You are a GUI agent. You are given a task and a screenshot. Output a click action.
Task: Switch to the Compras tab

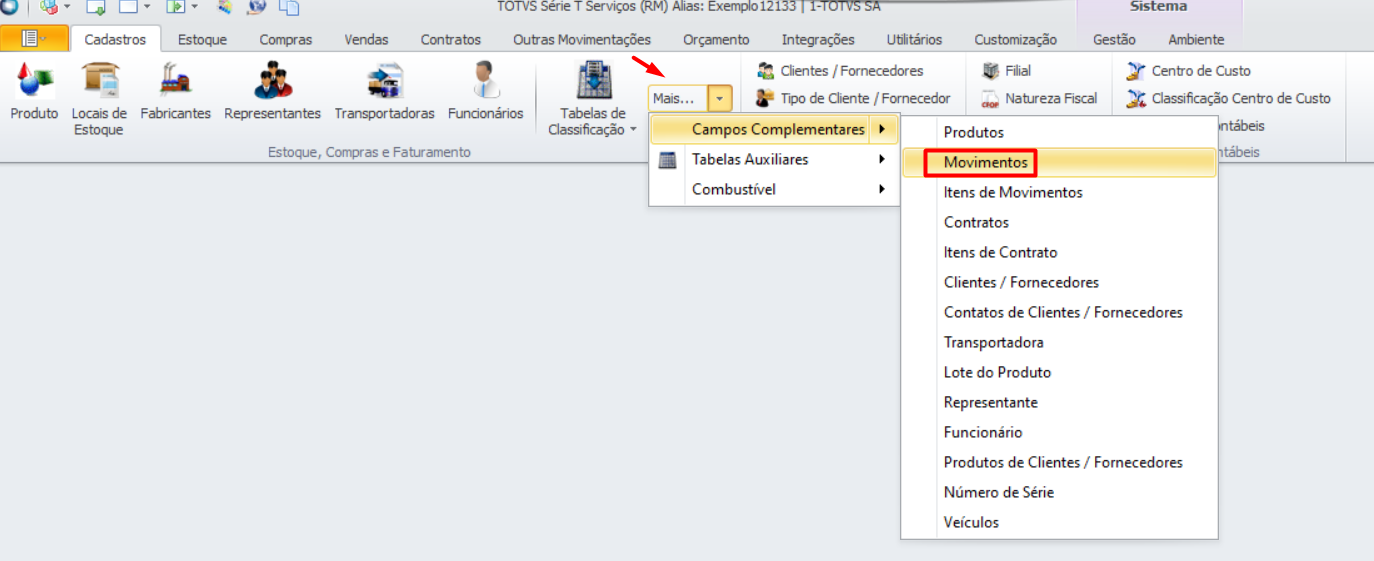[x=286, y=40]
